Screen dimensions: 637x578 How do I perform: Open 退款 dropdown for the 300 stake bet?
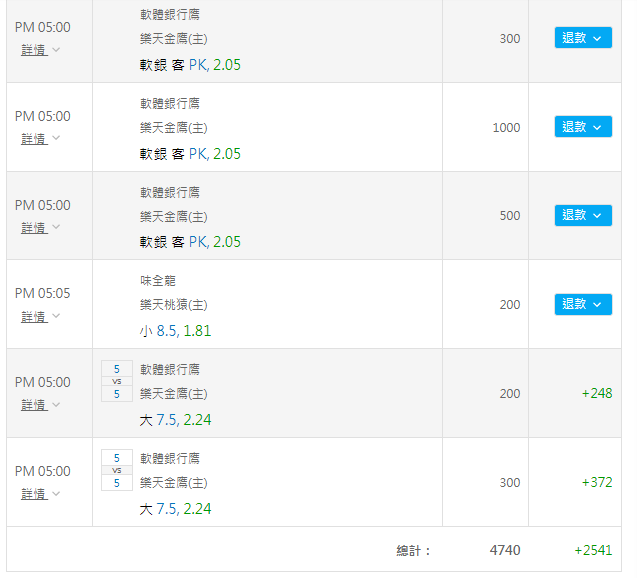click(583, 38)
